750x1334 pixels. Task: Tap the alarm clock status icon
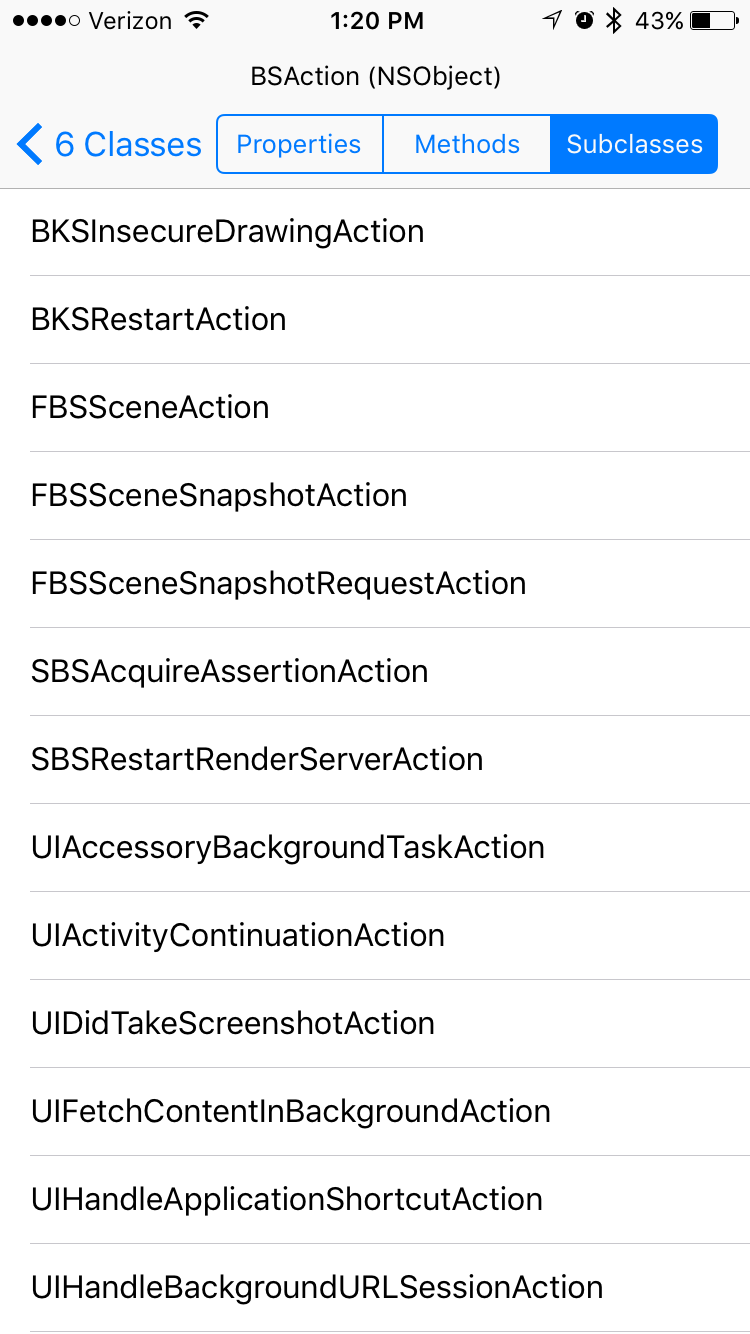pos(585,20)
